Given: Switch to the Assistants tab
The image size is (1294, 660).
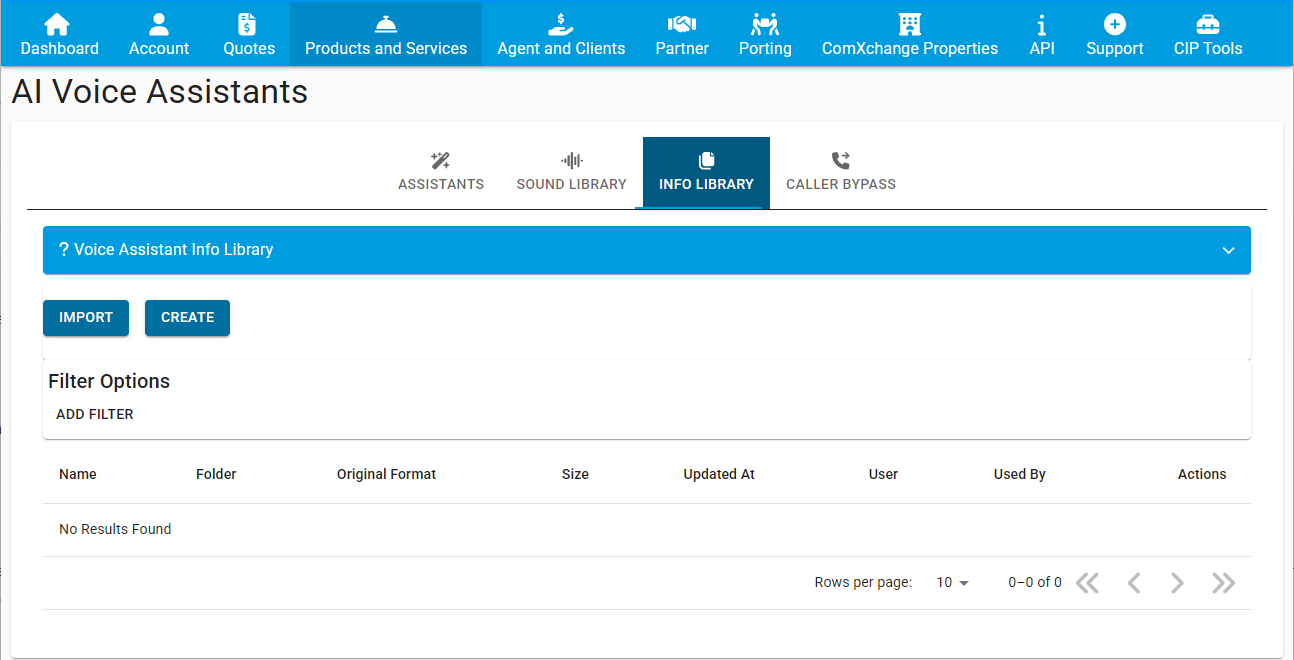Looking at the screenshot, I should [x=440, y=172].
